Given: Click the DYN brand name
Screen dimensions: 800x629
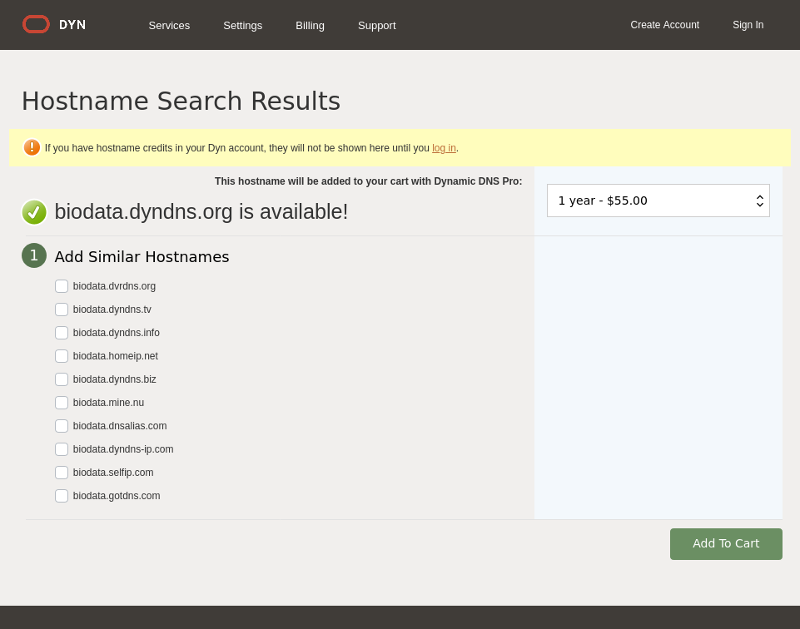Looking at the screenshot, I should 72,25.
